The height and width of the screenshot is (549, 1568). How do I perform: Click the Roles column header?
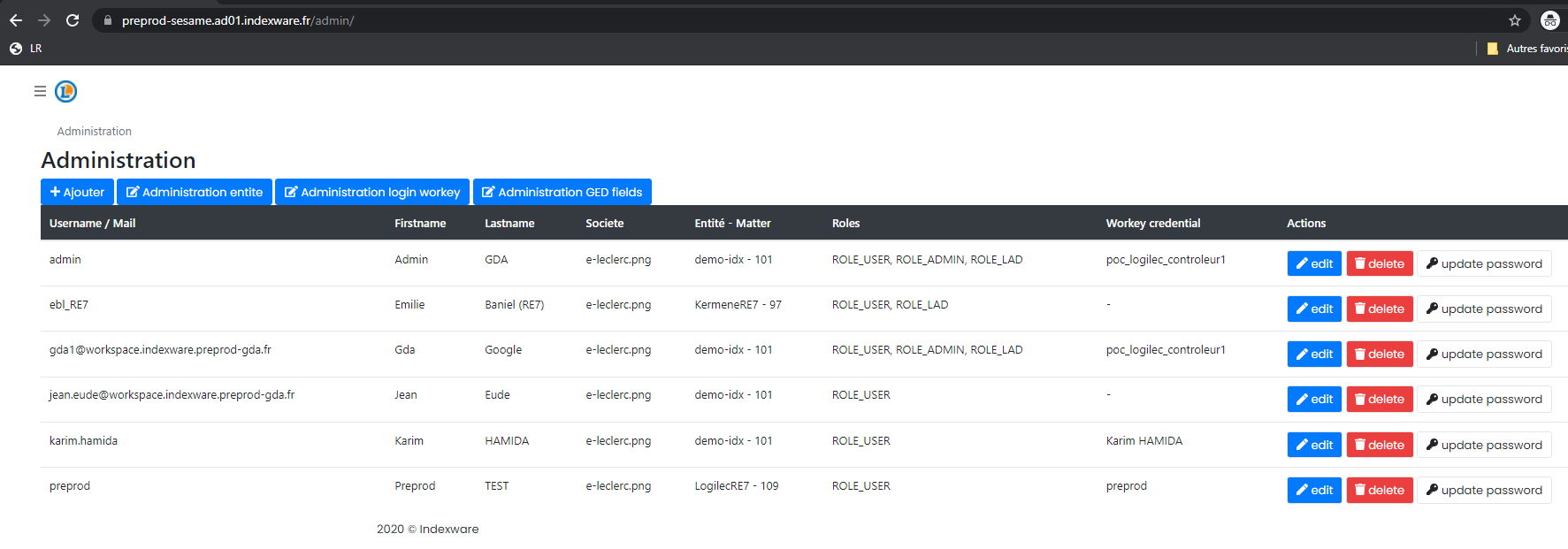[x=845, y=223]
